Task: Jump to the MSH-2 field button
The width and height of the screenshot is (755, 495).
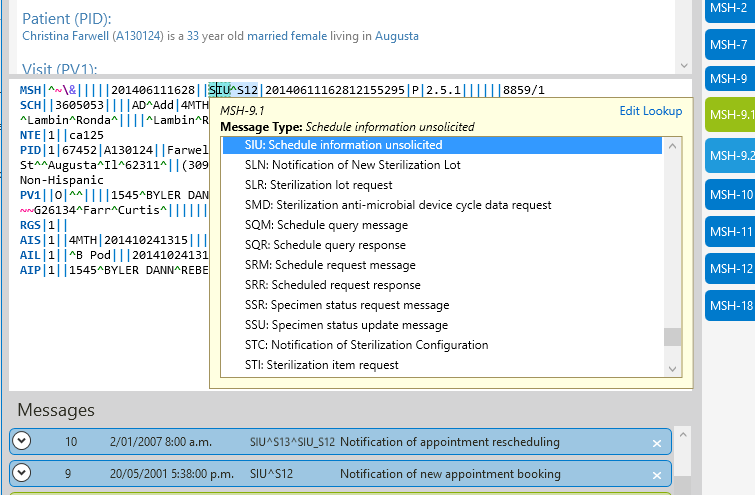Action: 729,9
